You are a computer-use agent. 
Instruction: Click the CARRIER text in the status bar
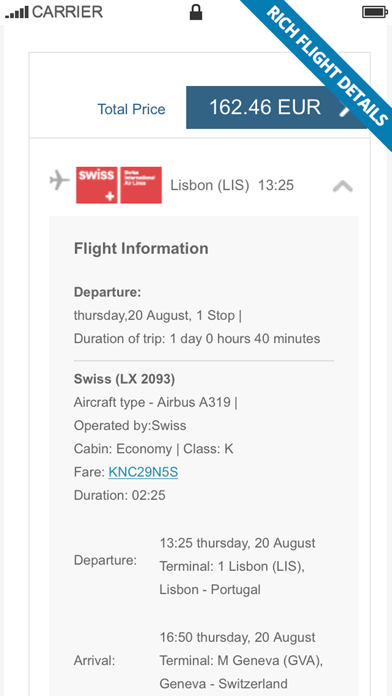pyautogui.click(x=67, y=12)
